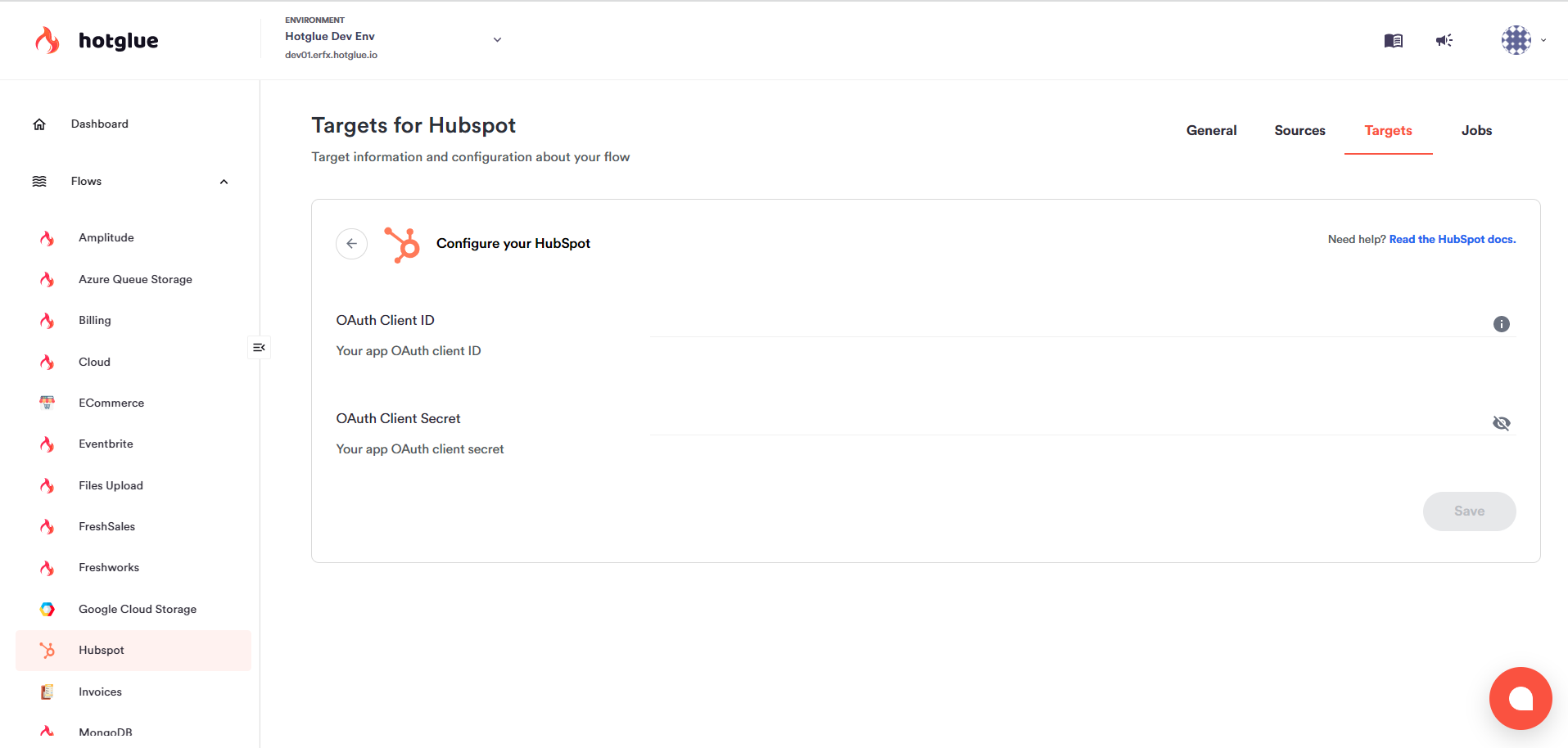The width and height of the screenshot is (1568, 748).
Task: Click the ECommerce flow icon
Action: [47, 403]
